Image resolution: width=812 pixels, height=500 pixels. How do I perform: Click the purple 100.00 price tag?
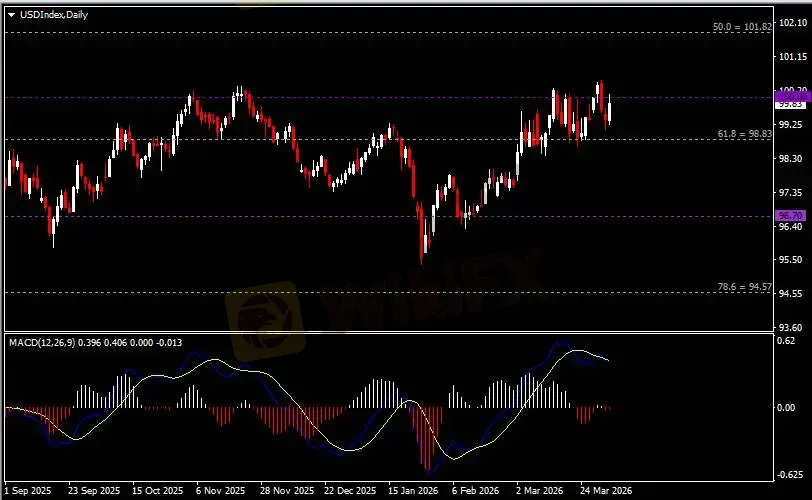pos(792,97)
